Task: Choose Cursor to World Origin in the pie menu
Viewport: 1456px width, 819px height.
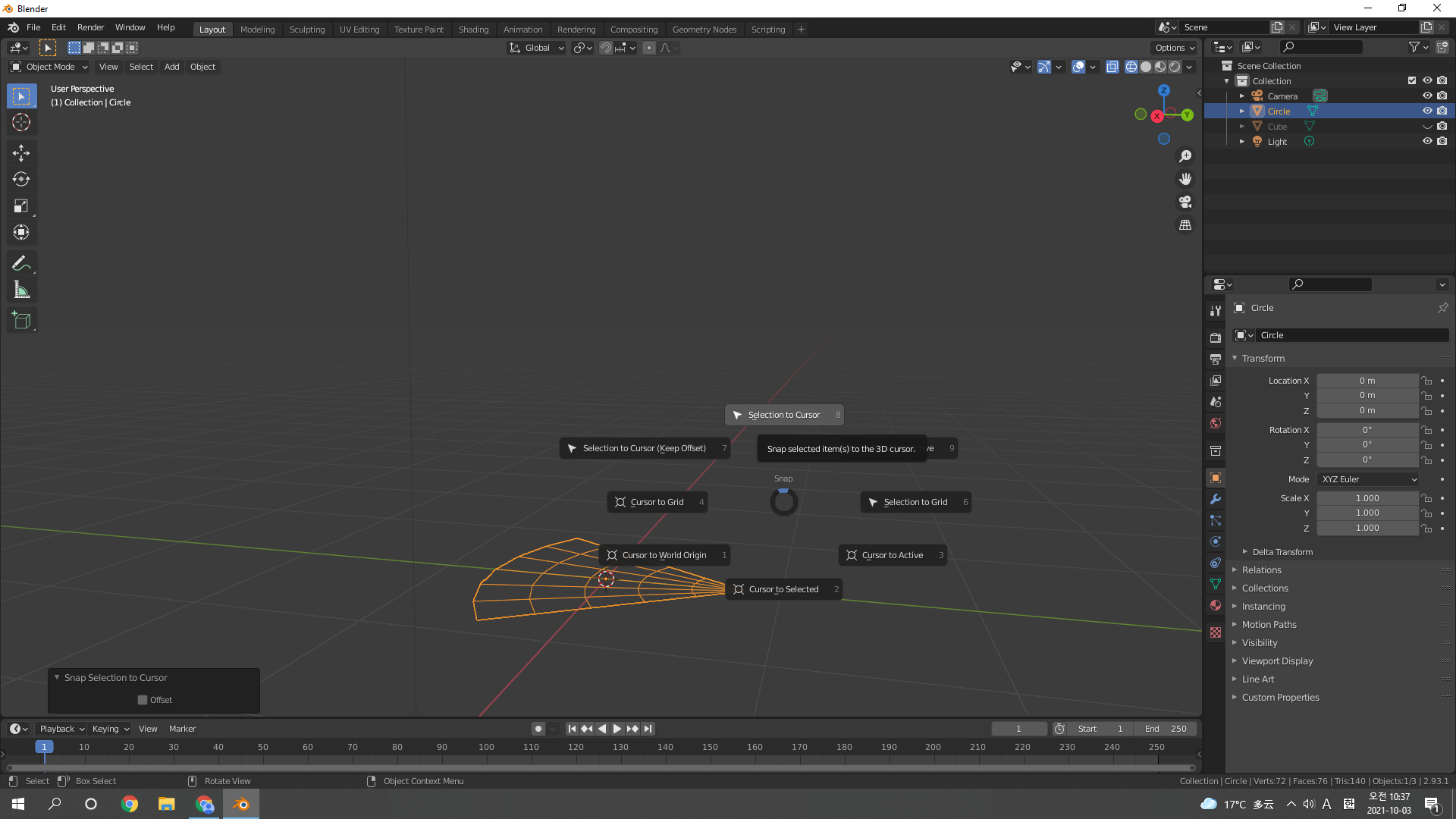Action: (664, 555)
